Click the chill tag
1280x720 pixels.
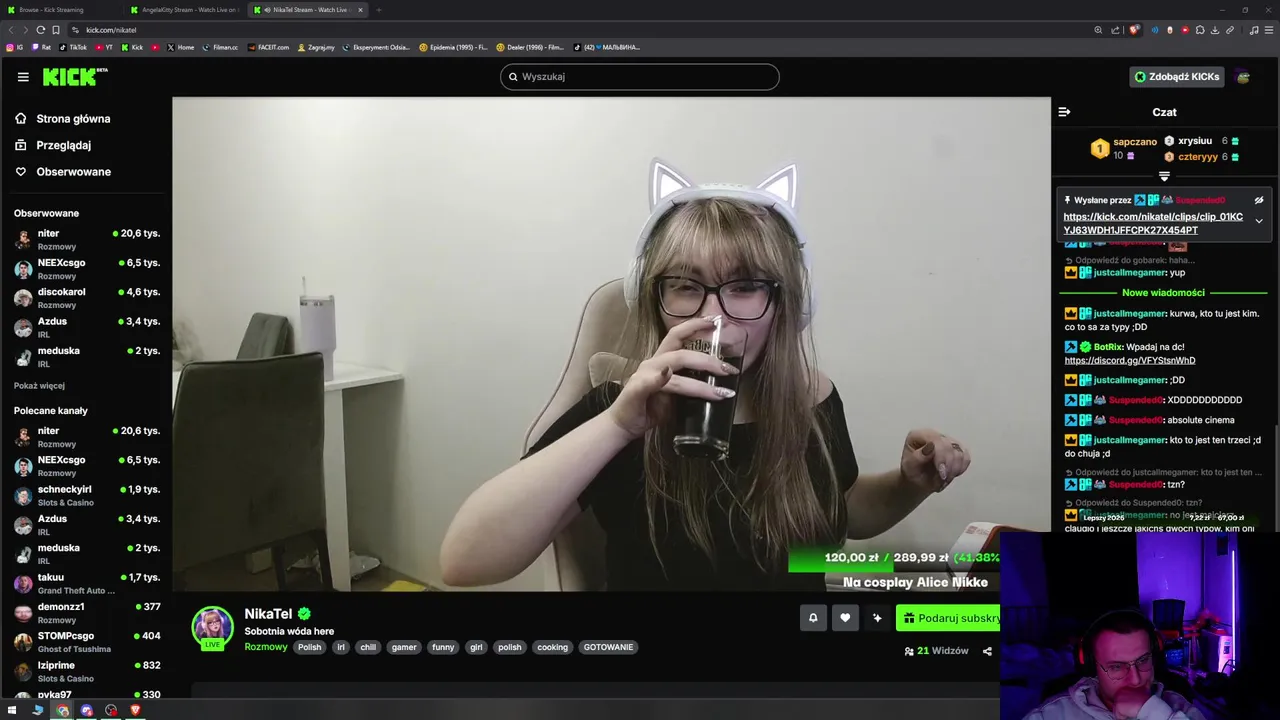(x=368, y=647)
